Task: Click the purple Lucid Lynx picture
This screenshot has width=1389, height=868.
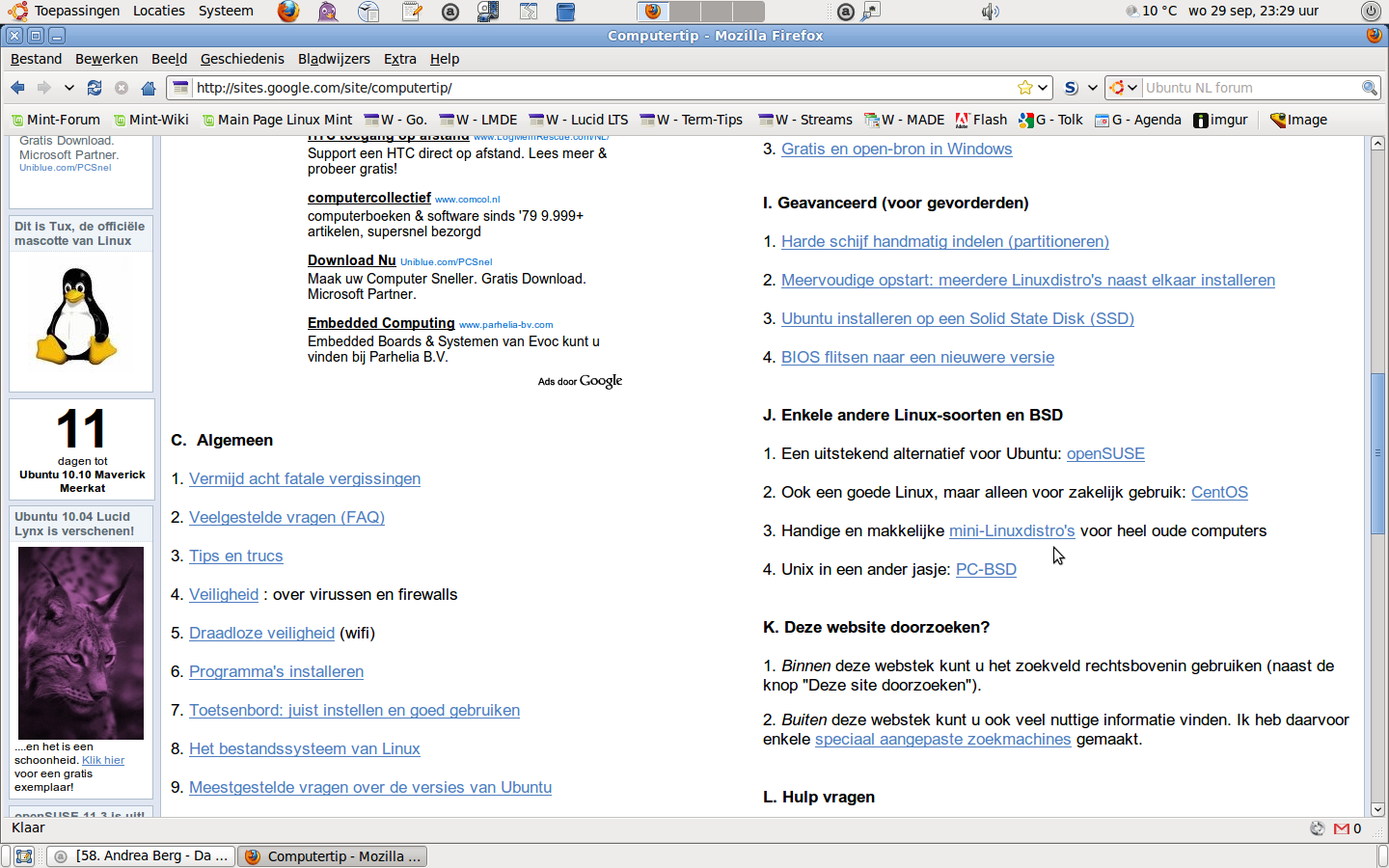Action: (81, 643)
